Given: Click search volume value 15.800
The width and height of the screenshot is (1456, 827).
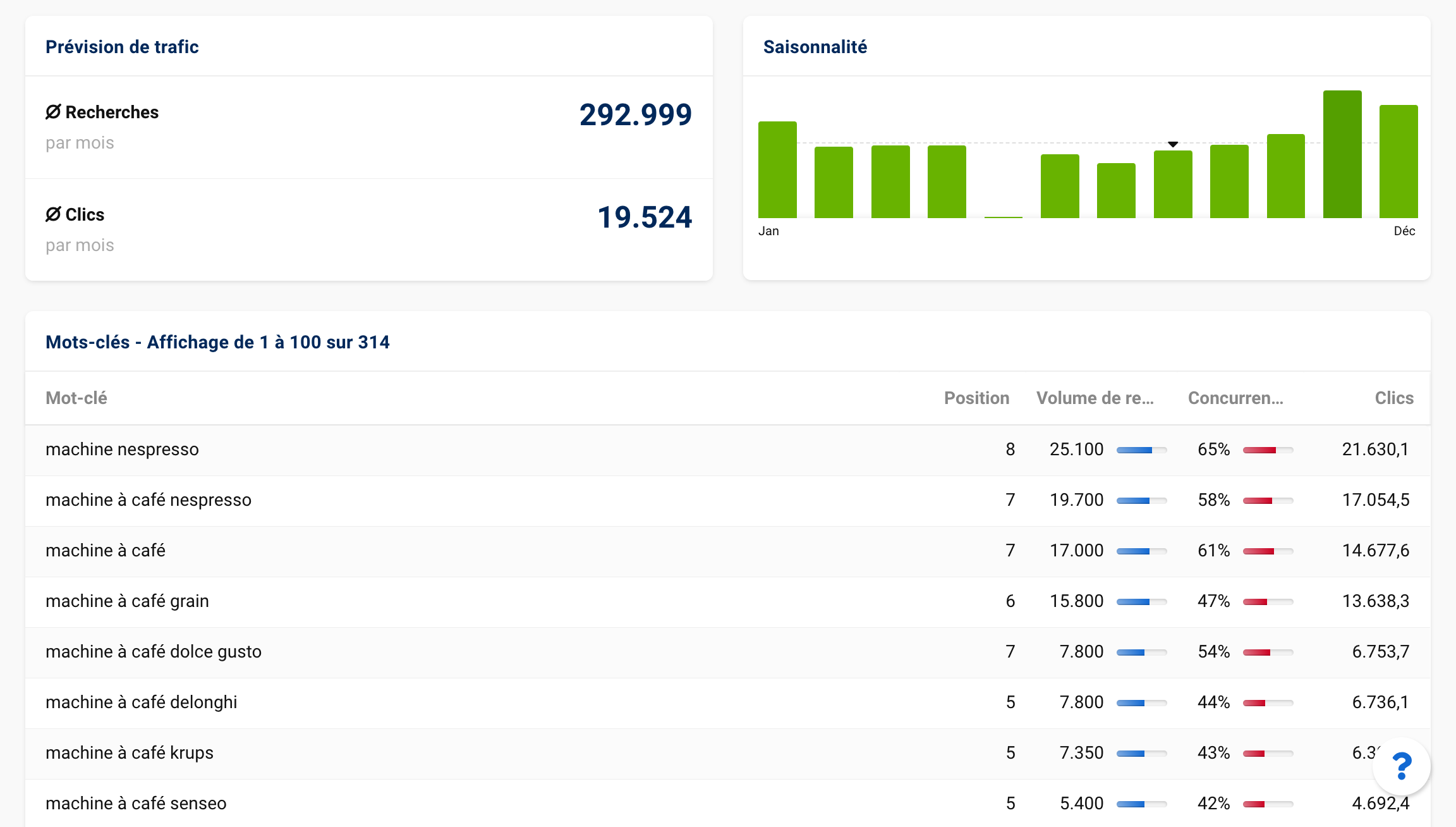Looking at the screenshot, I should (1076, 601).
